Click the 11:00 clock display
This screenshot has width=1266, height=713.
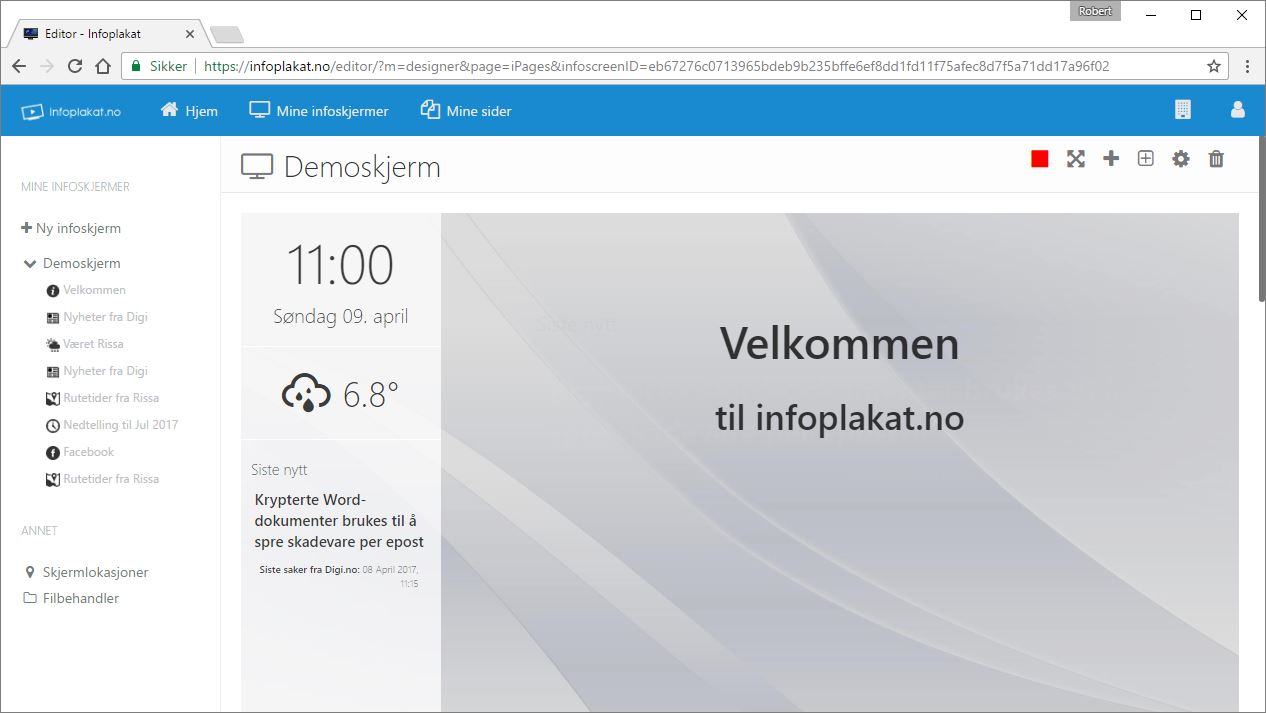(x=340, y=265)
